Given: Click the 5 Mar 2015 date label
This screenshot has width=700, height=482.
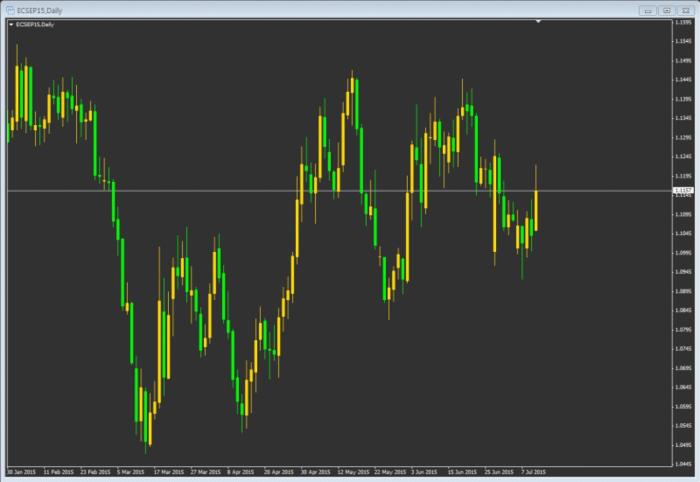Looking at the screenshot, I should [130, 470].
